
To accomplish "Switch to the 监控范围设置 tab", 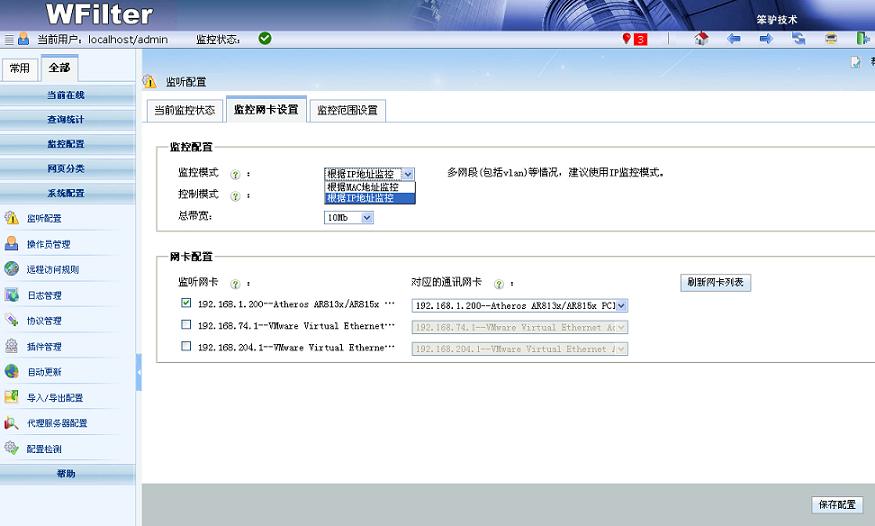I will pyautogui.click(x=347, y=110).
